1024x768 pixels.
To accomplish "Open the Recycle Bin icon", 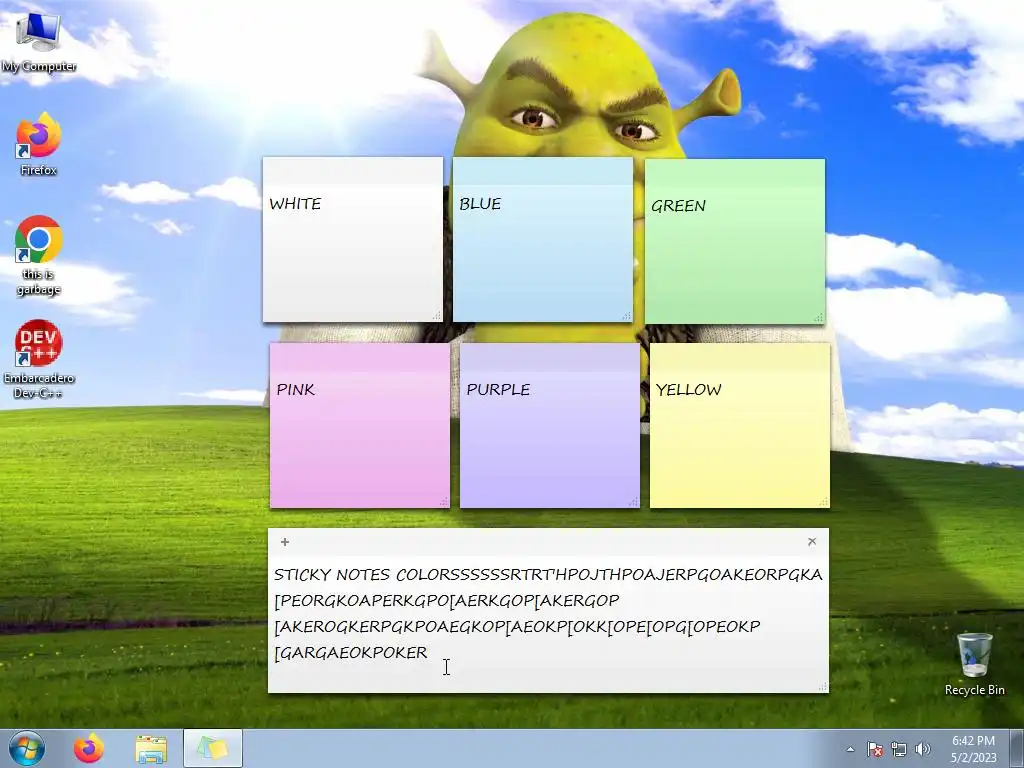I will click(x=974, y=664).
